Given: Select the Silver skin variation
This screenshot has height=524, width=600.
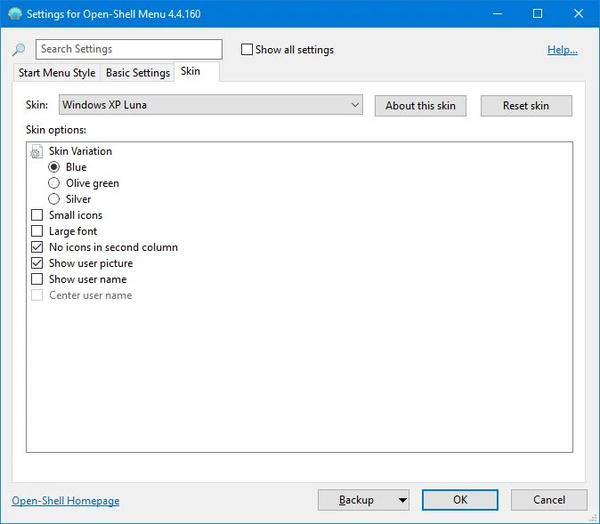Looking at the screenshot, I should click(54, 199).
